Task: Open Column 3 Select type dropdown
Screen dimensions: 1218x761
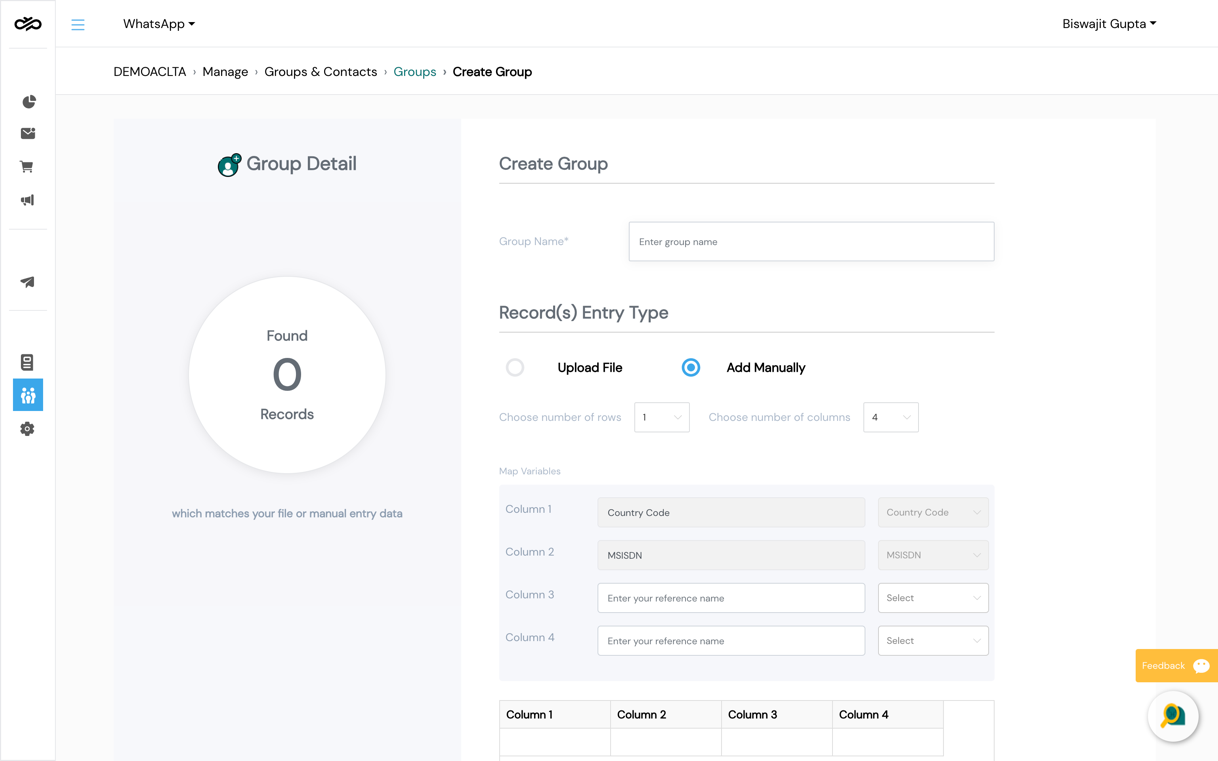Action: click(x=933, y=598)
